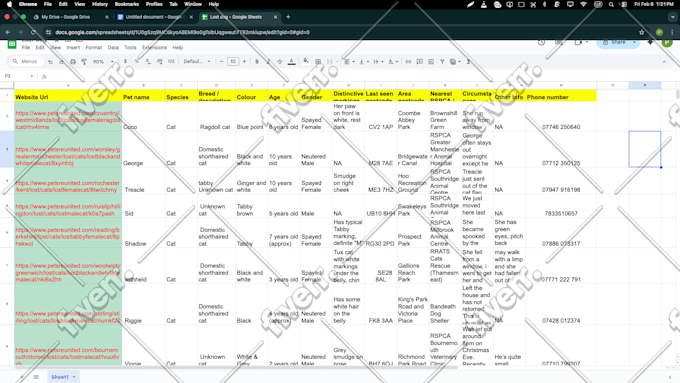The image size is (680, 383).
Task: Collapse the toolbar with chevron
Action: 664,62
